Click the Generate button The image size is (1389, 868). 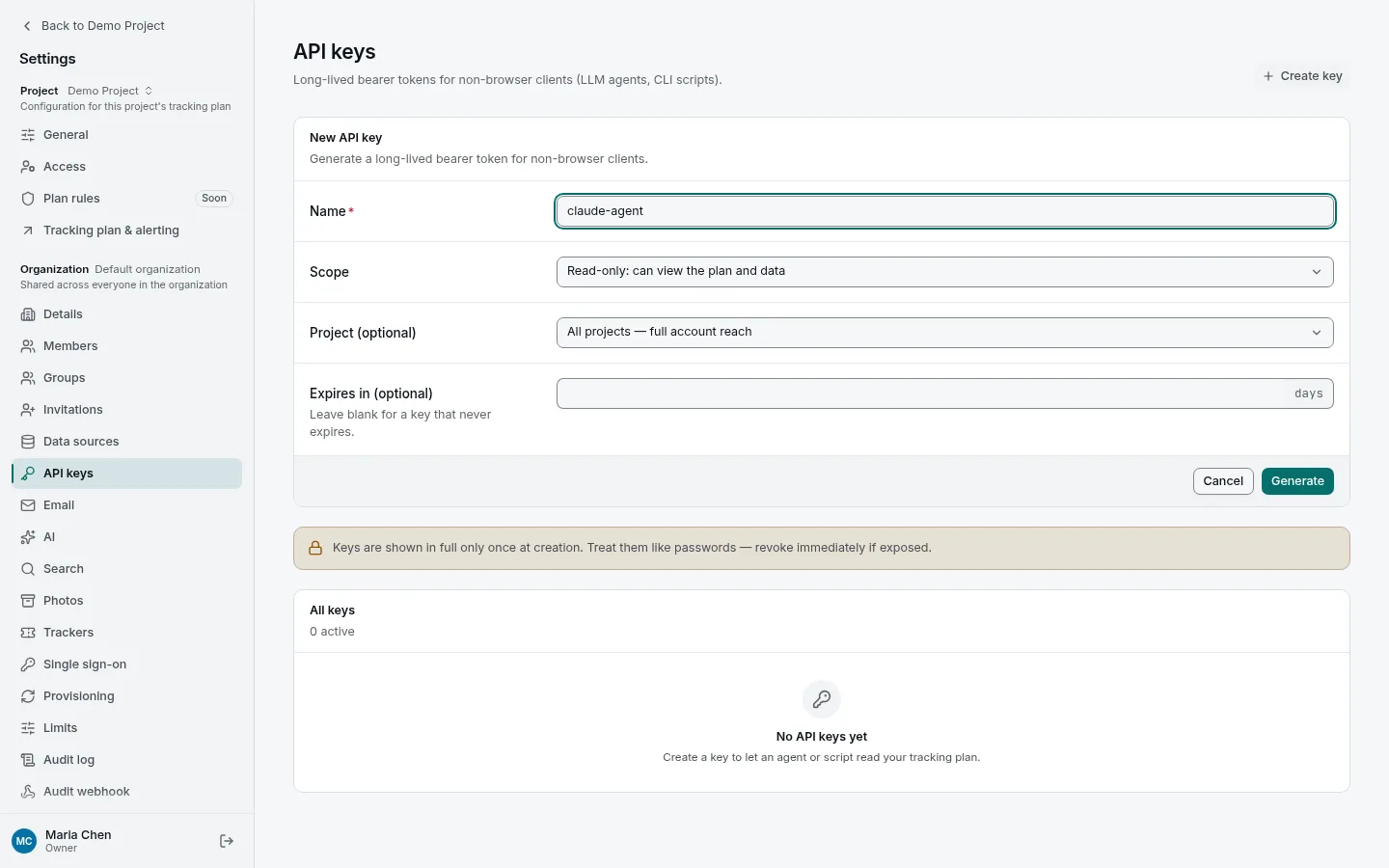point(1297,481)
